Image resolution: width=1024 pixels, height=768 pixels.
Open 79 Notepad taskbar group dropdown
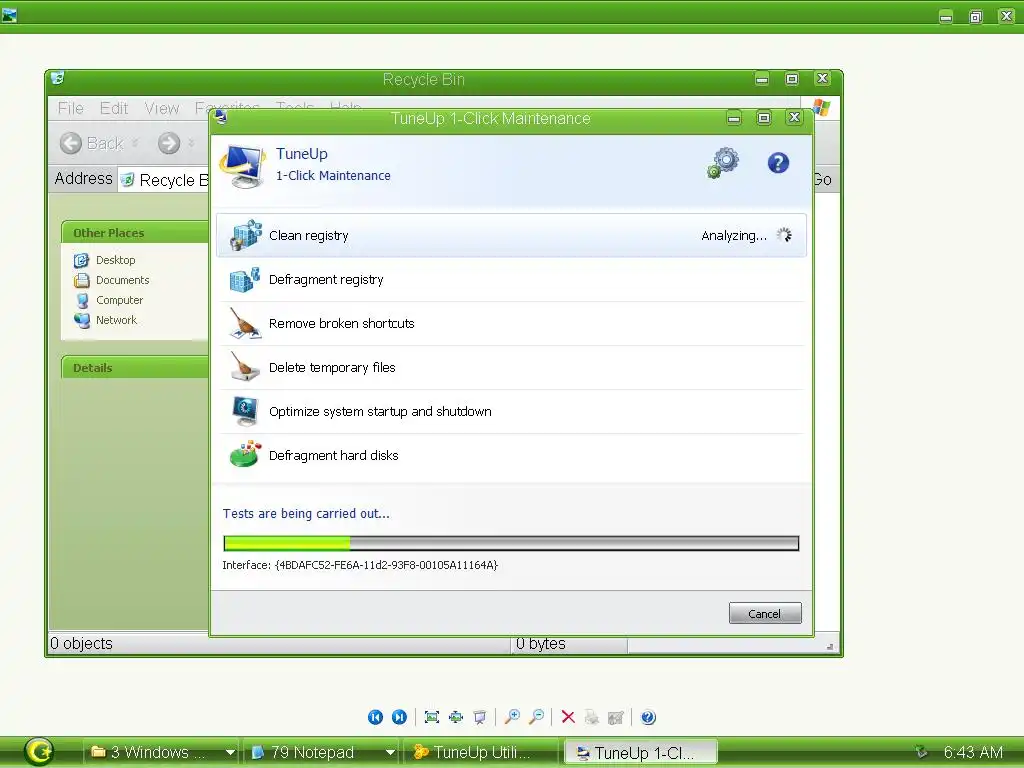390,752
